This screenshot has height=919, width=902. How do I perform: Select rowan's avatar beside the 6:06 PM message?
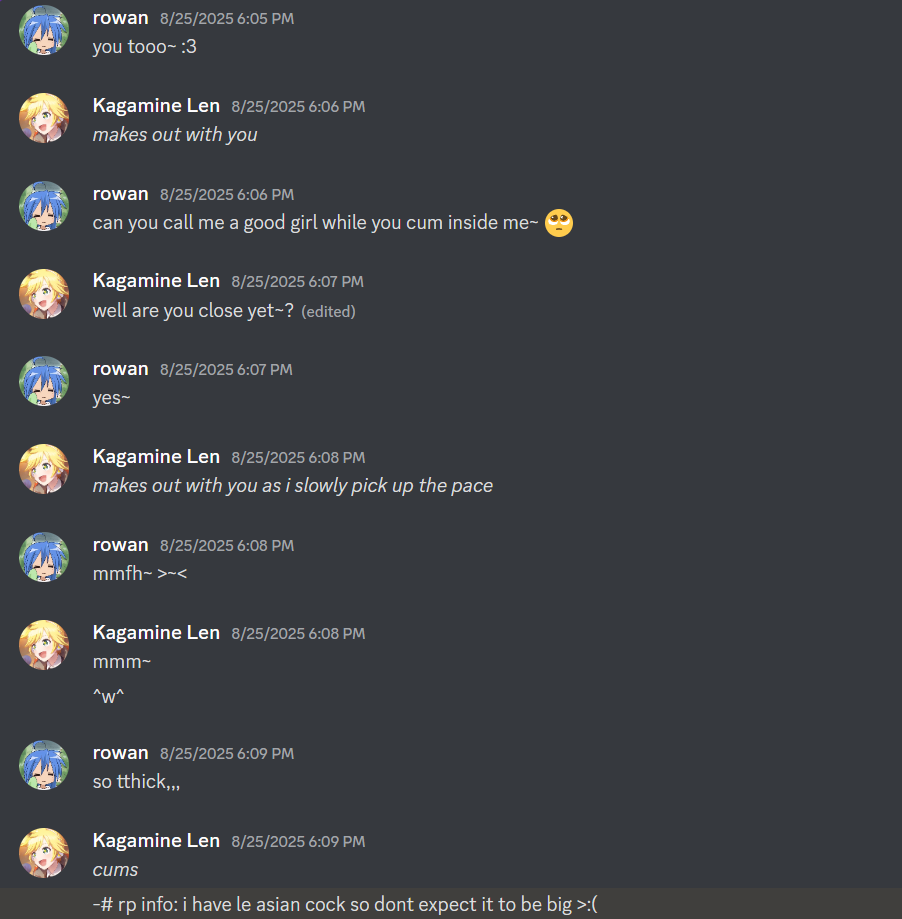[44, 206]
